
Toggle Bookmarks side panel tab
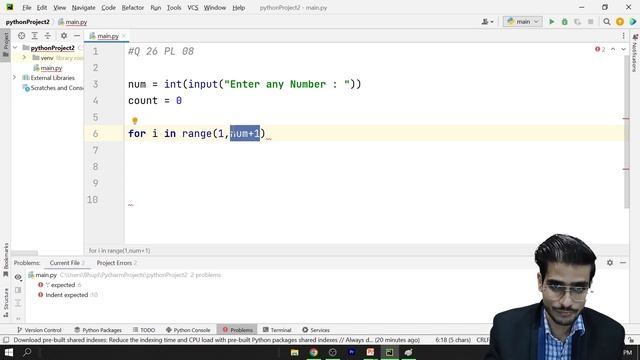click(x=6, y=260)
